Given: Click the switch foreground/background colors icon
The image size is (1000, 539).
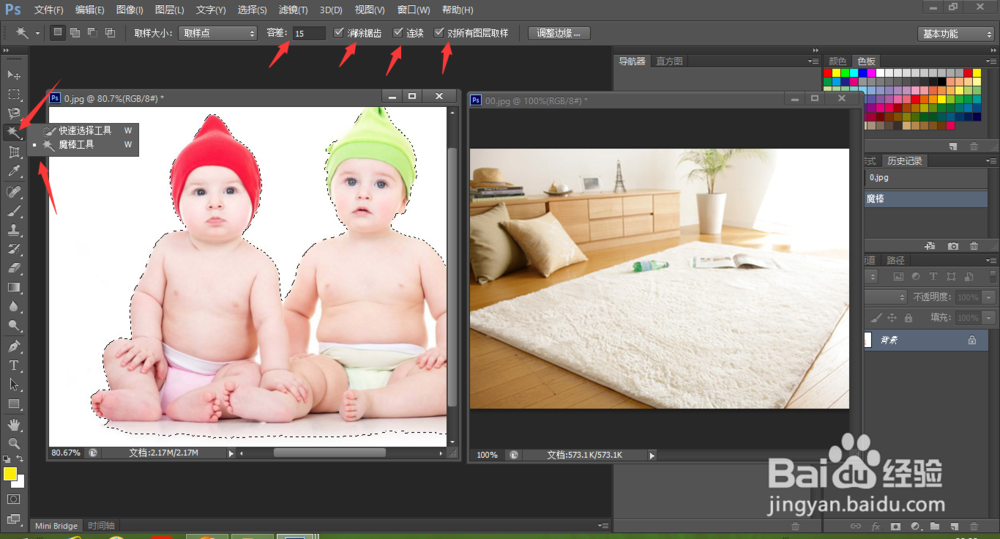Looking at the screenshot, I should click(20, 459).
